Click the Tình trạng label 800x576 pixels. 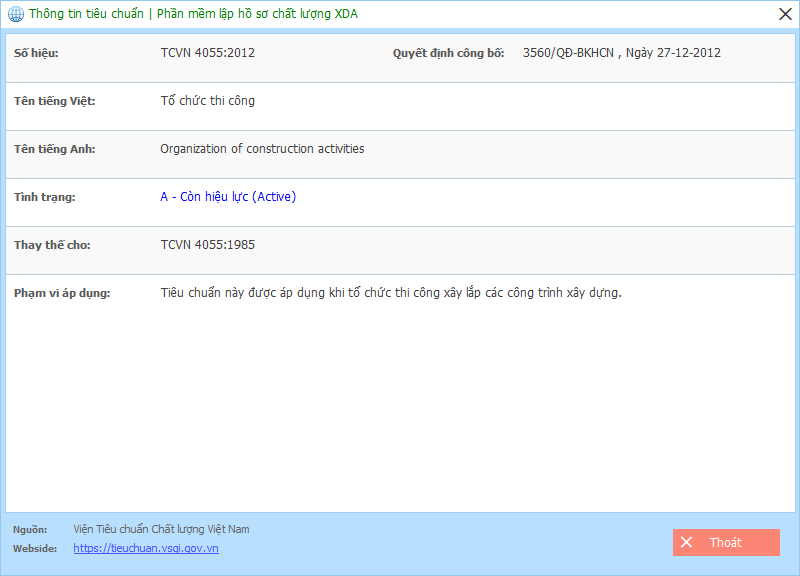pos(44,197)
